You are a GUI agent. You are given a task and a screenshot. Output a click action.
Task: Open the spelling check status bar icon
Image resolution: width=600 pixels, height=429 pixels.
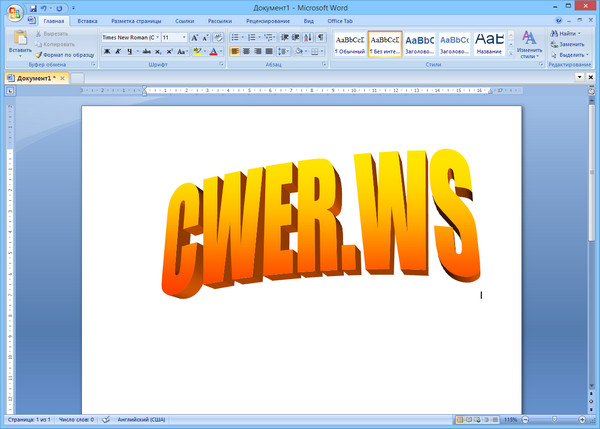(106, 419)
